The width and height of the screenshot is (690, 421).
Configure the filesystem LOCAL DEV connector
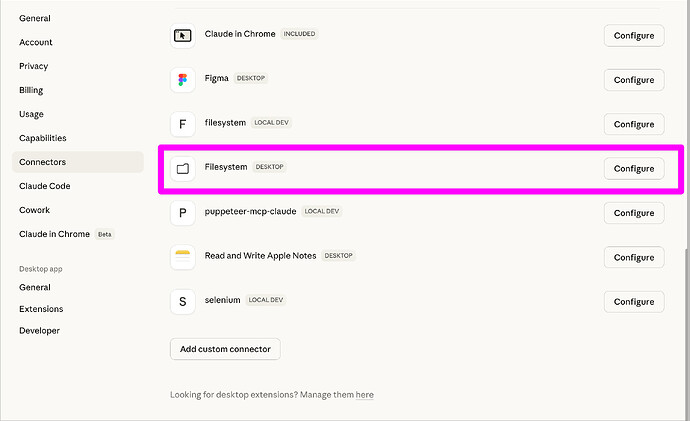click(x=634, y=124)
